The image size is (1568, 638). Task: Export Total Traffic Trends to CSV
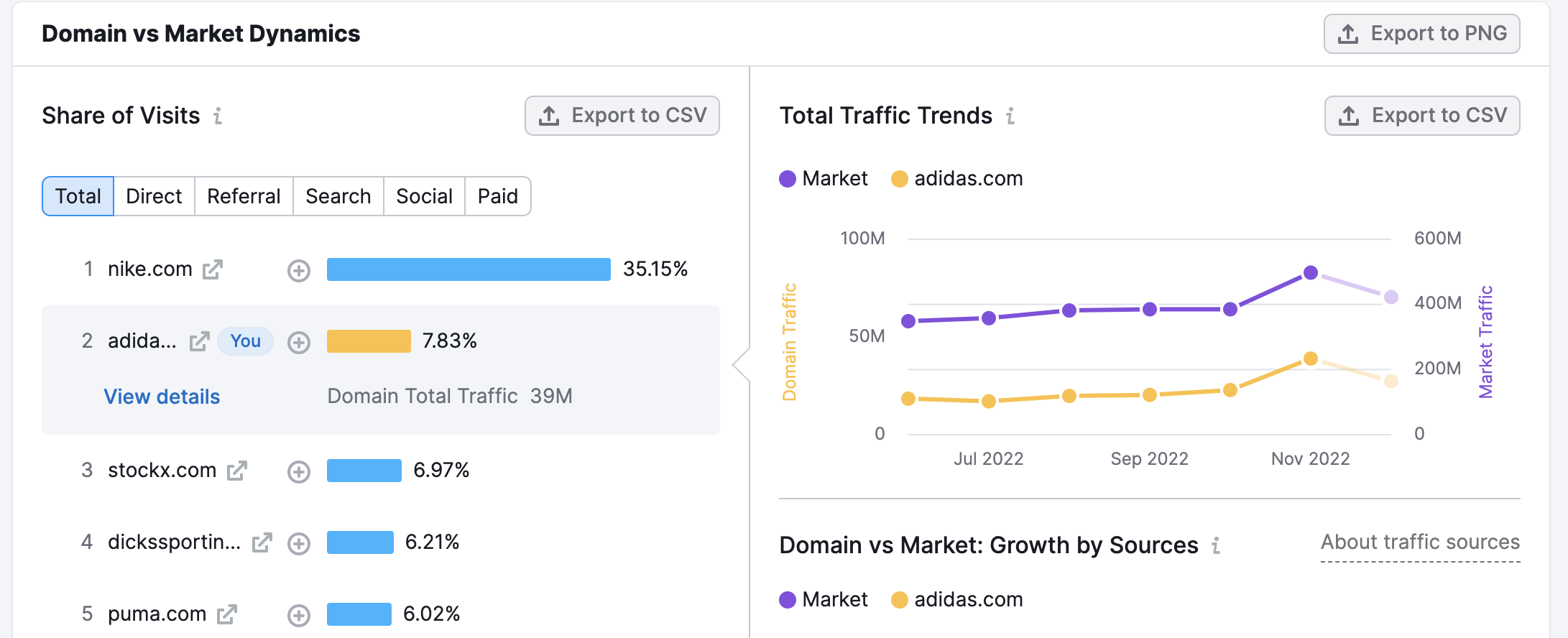(1422, 116)
